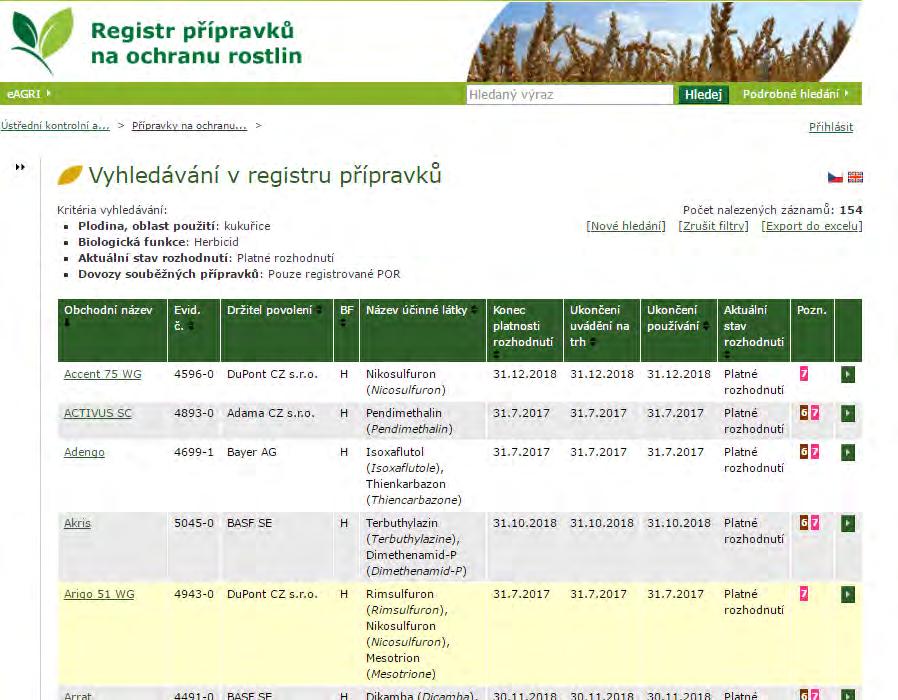Sort by Evid. č. column
This screenshot has height=700, width=898.
click(191, 326)
